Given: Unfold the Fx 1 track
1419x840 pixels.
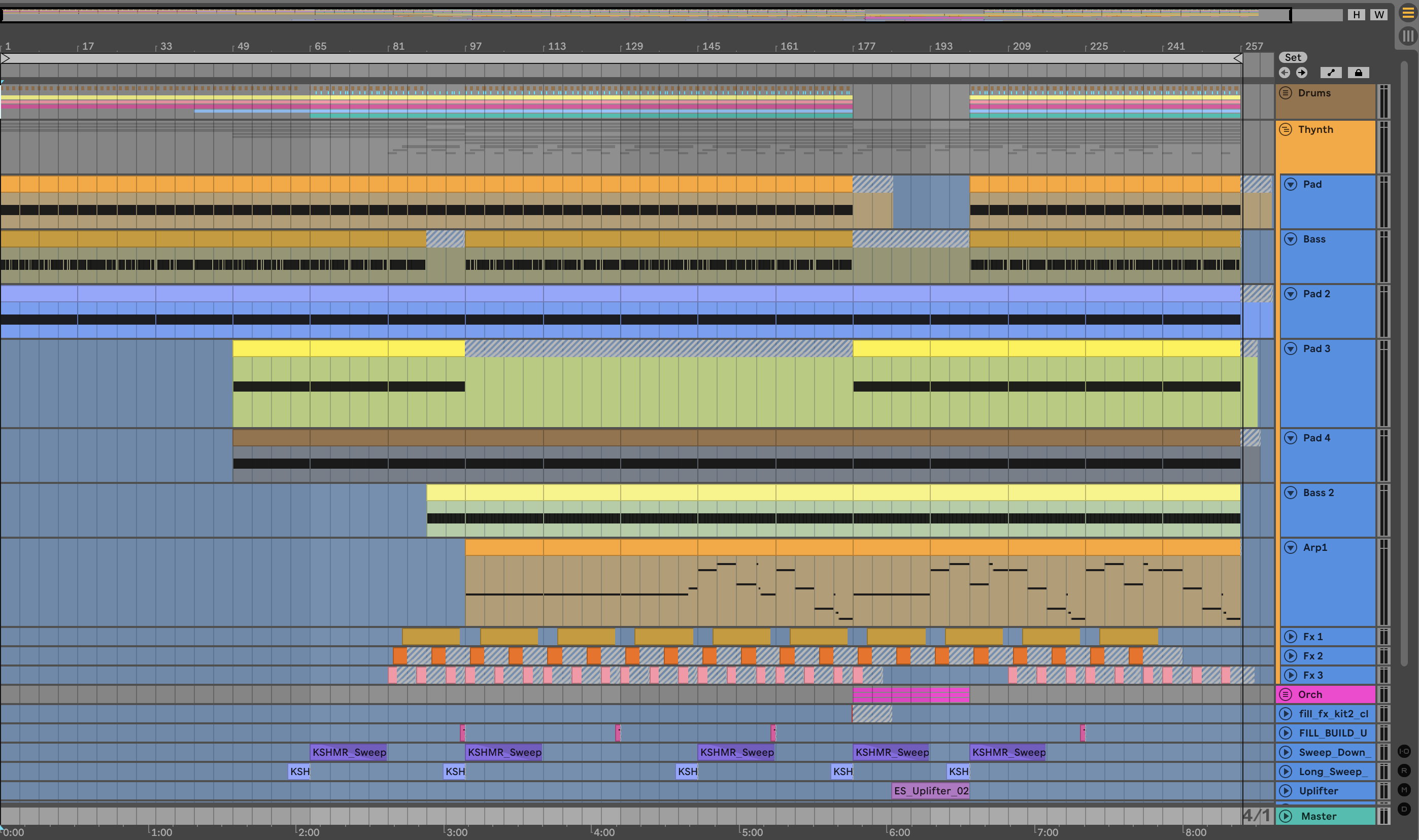Looking at the screenshot, I should point(1291,637).
